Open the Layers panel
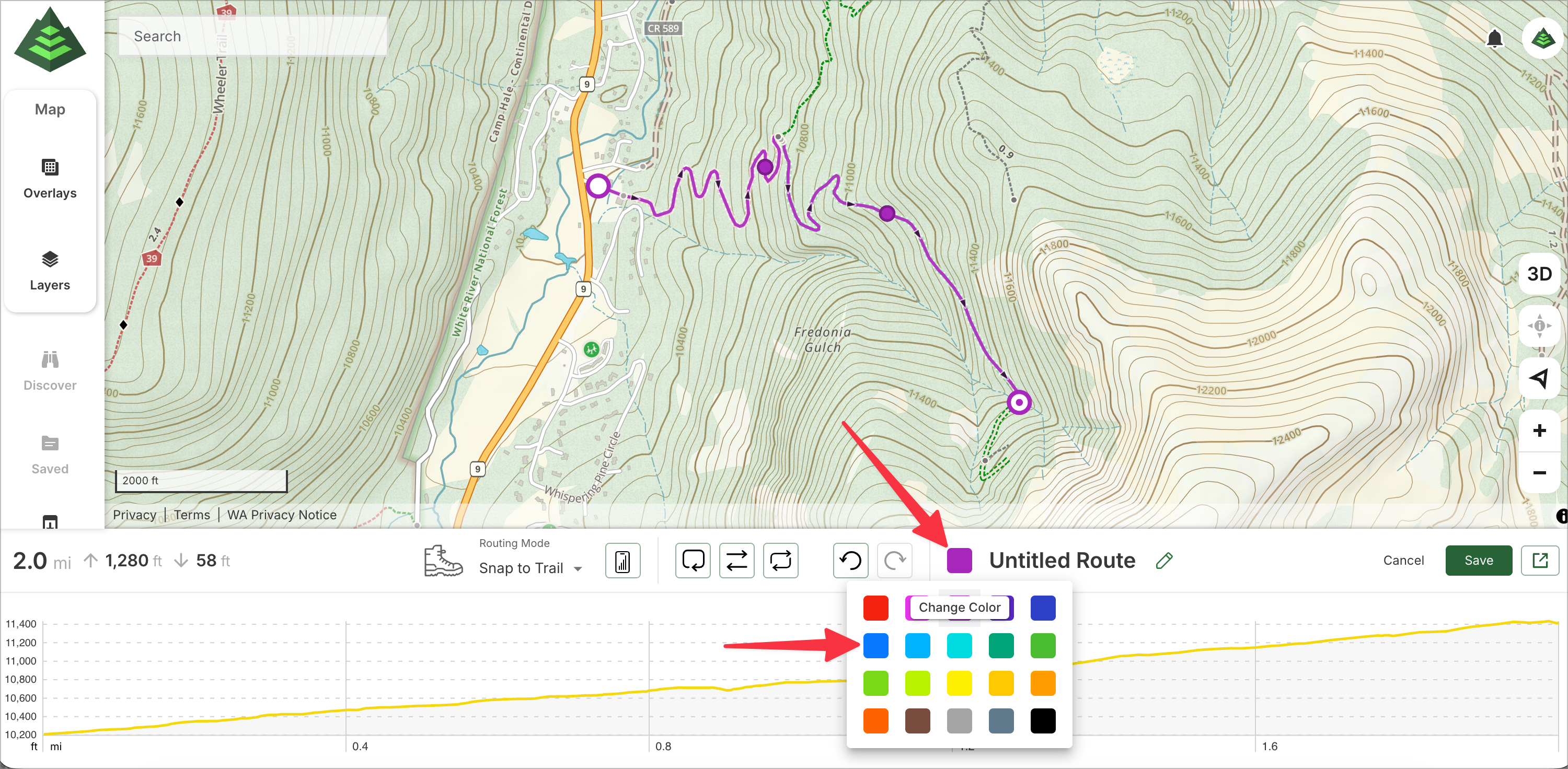The image size is (1568, 769). point(50,271)
